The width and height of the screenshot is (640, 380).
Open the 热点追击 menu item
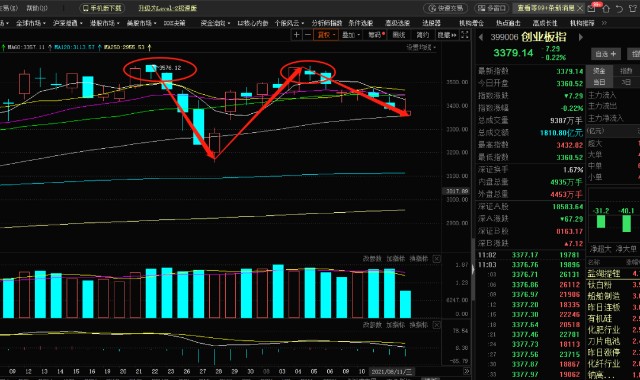[x=508, y=23]
